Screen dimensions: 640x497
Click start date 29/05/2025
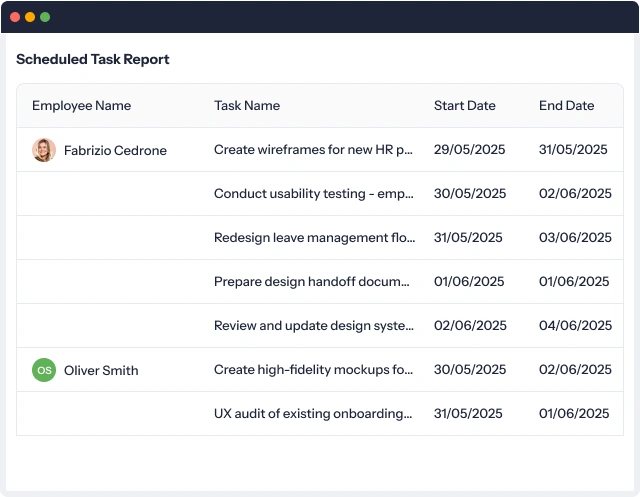tap(469, 150)
